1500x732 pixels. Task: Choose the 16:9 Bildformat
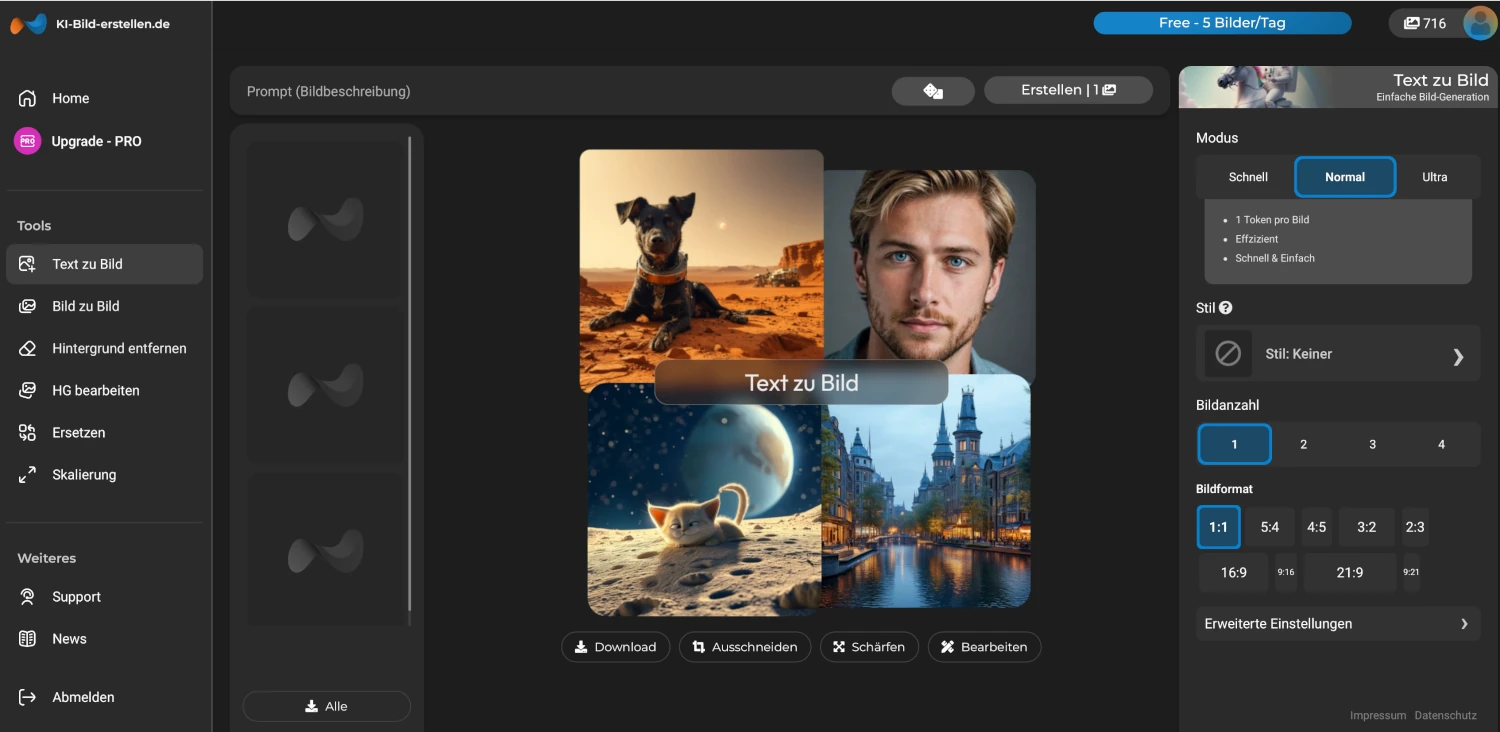tap(1234, 573)
